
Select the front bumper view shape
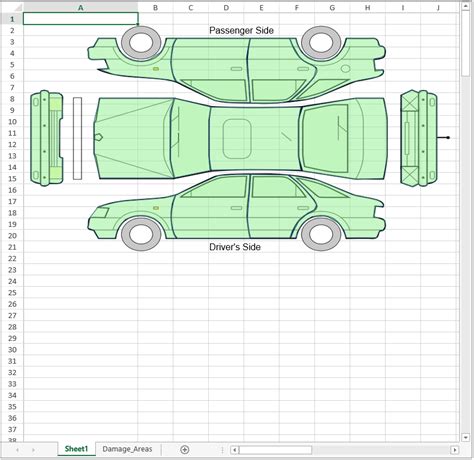click(x=46, y=138)
